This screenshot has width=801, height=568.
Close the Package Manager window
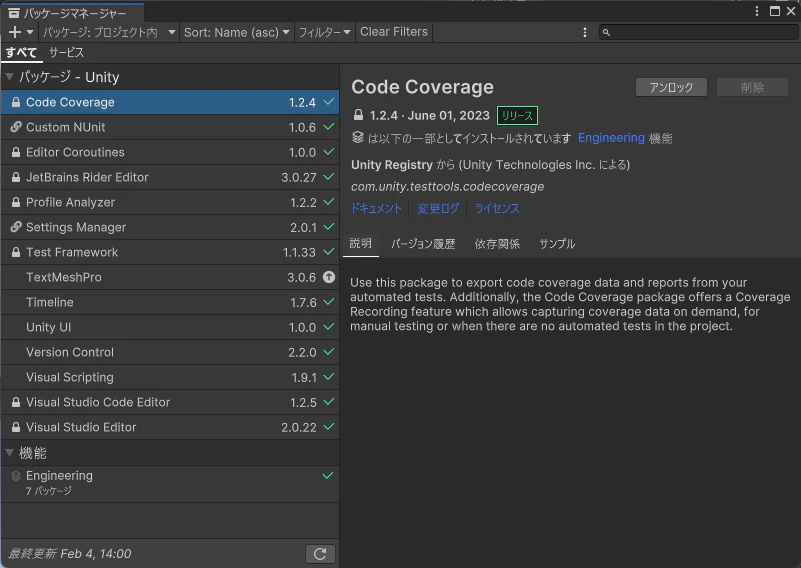click(791, 11)
